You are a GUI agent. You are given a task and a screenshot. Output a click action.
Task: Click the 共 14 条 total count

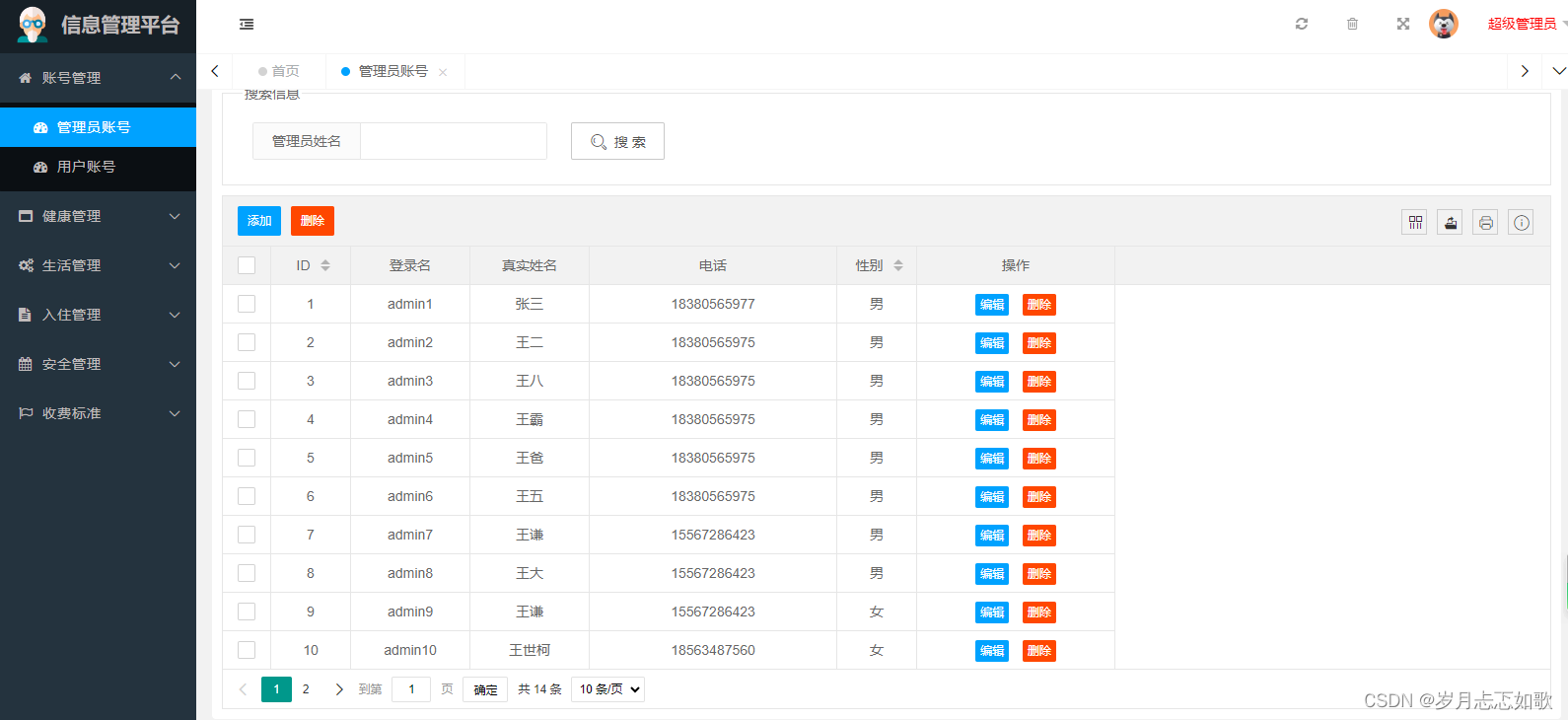539,689
